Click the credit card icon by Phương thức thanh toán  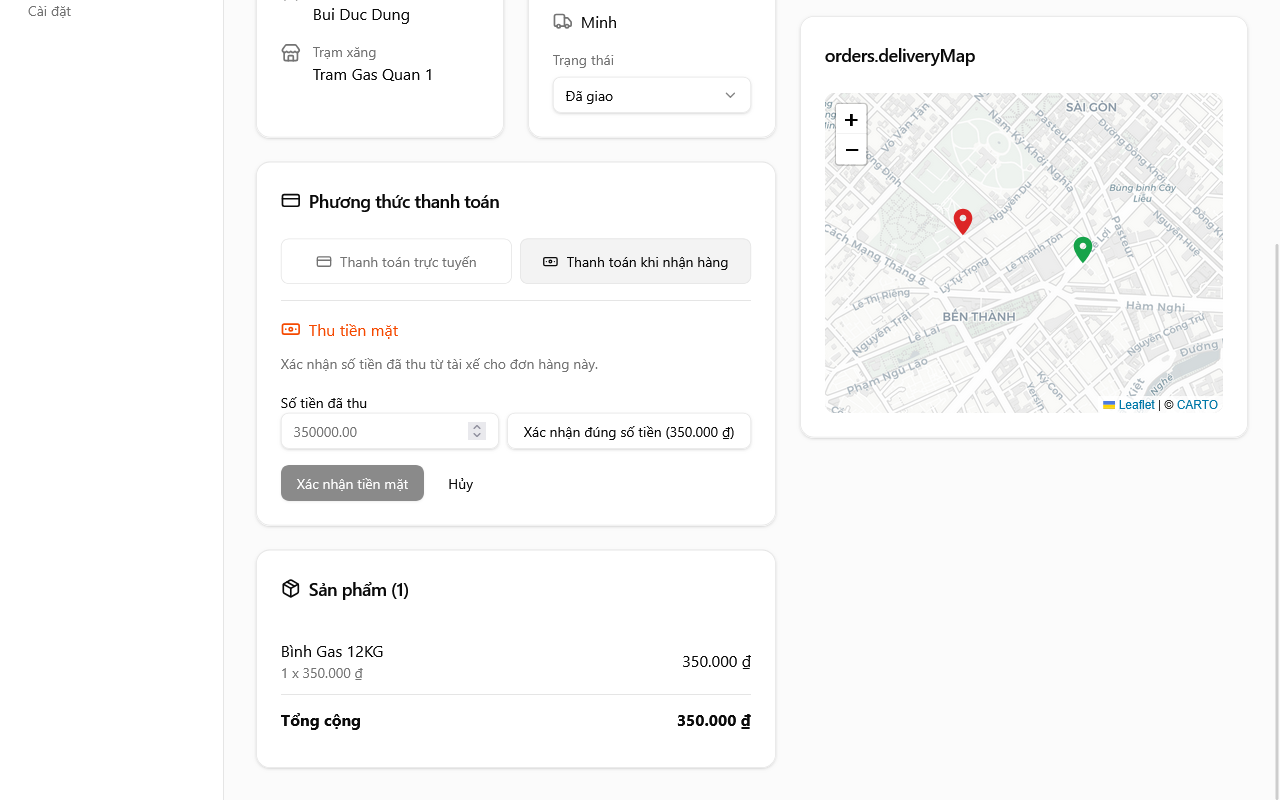pyautogui.click(x=291, y=201)
